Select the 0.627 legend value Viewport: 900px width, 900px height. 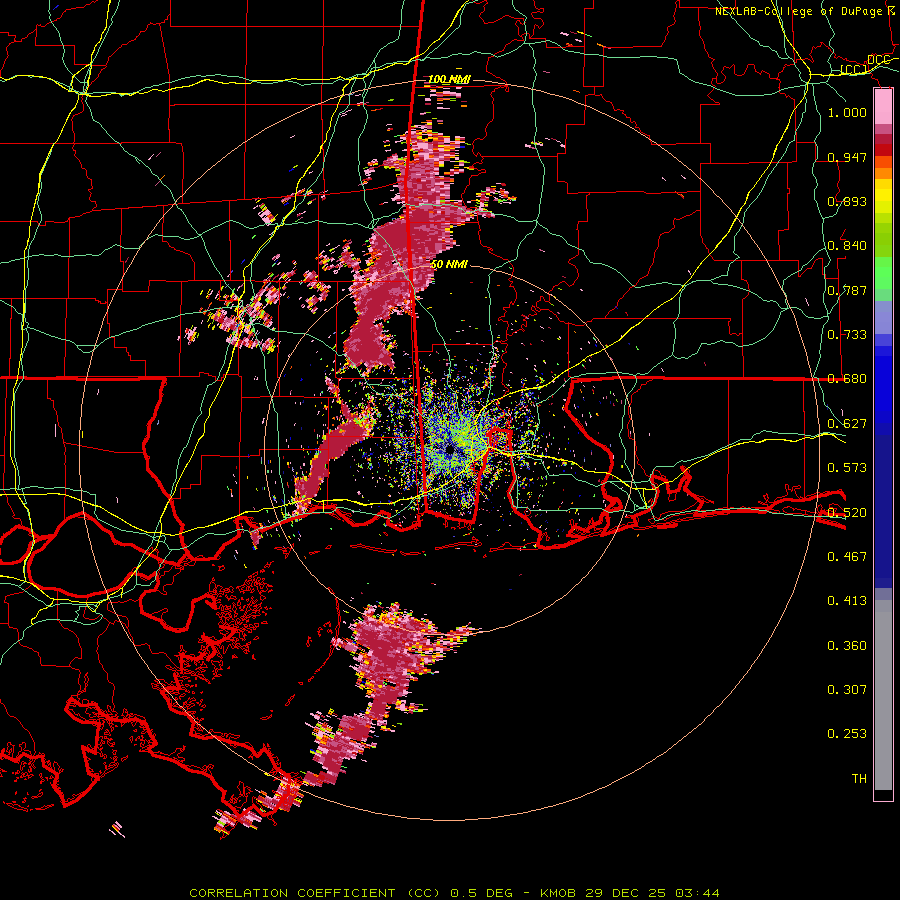click(847, 424)
